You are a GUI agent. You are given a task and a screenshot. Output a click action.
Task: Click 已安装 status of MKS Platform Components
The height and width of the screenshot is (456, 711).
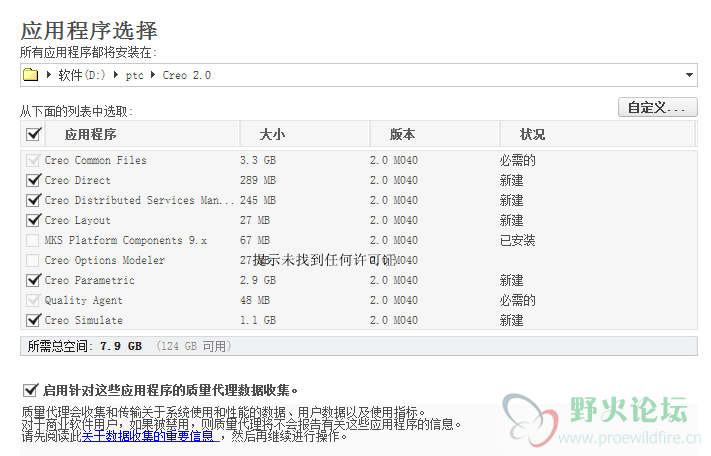[517, 240]
